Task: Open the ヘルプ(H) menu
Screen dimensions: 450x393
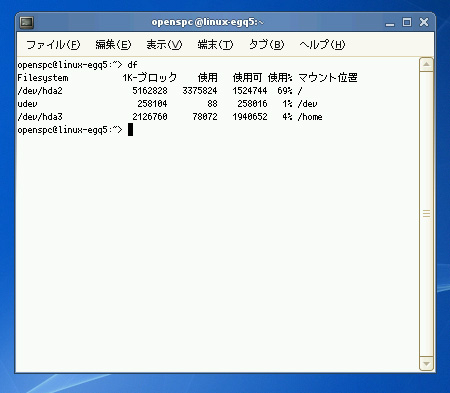Action: pos(322,45)
